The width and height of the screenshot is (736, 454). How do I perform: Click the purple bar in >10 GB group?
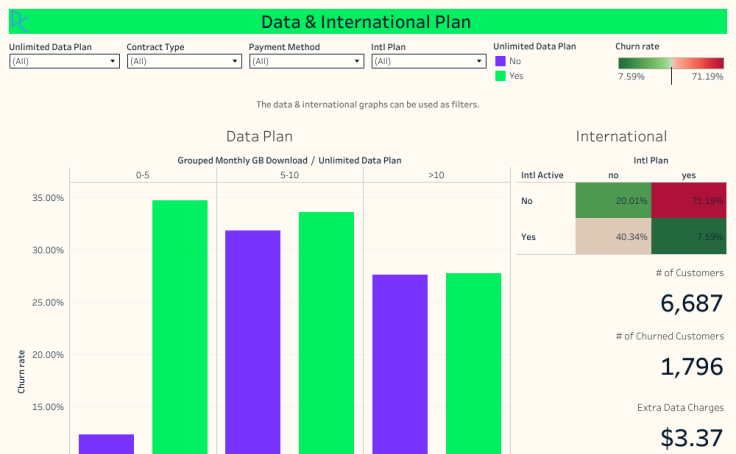pyautogui.click(x=400, y=363)
